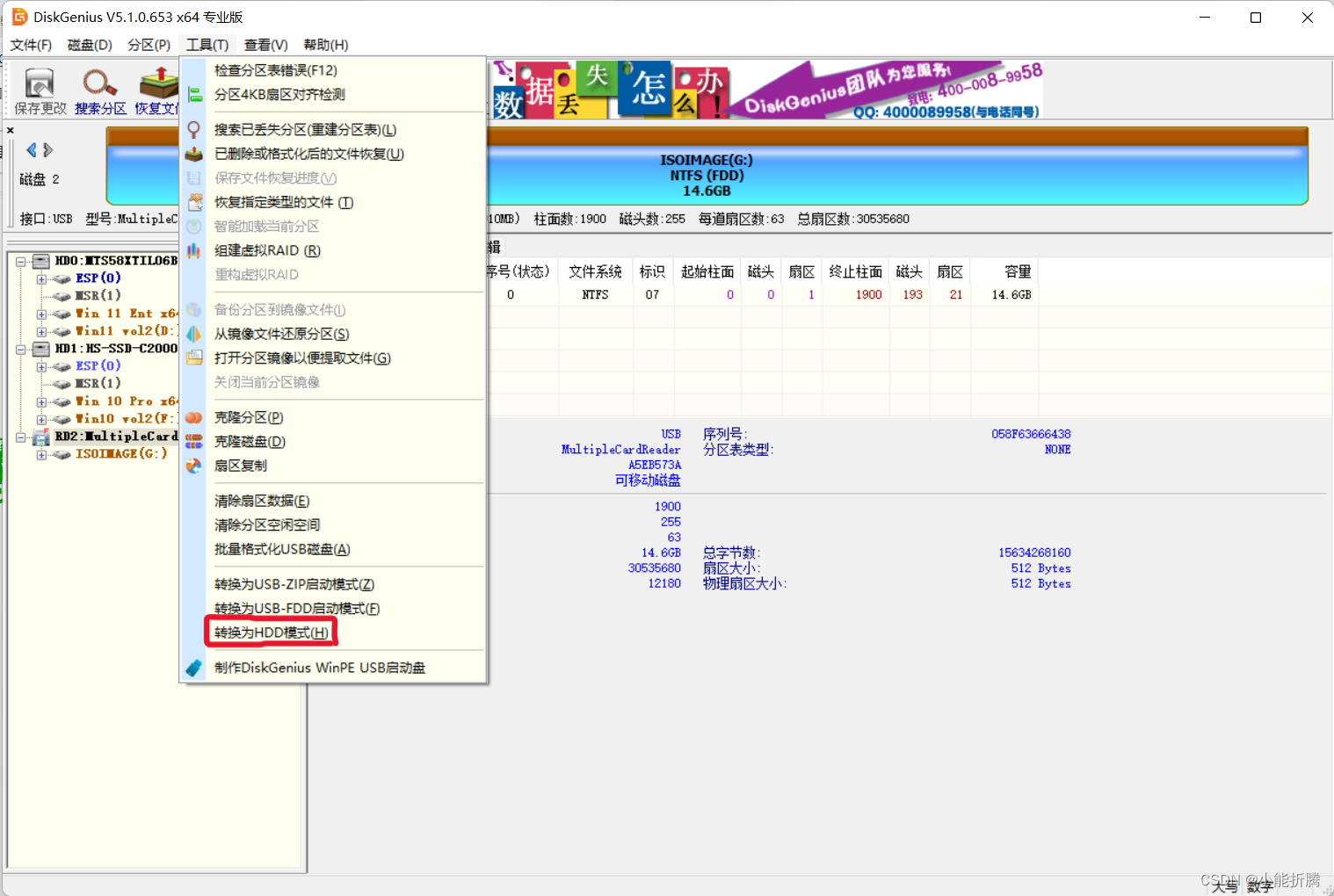Select the NTFS partition table row

pos(762,295)
